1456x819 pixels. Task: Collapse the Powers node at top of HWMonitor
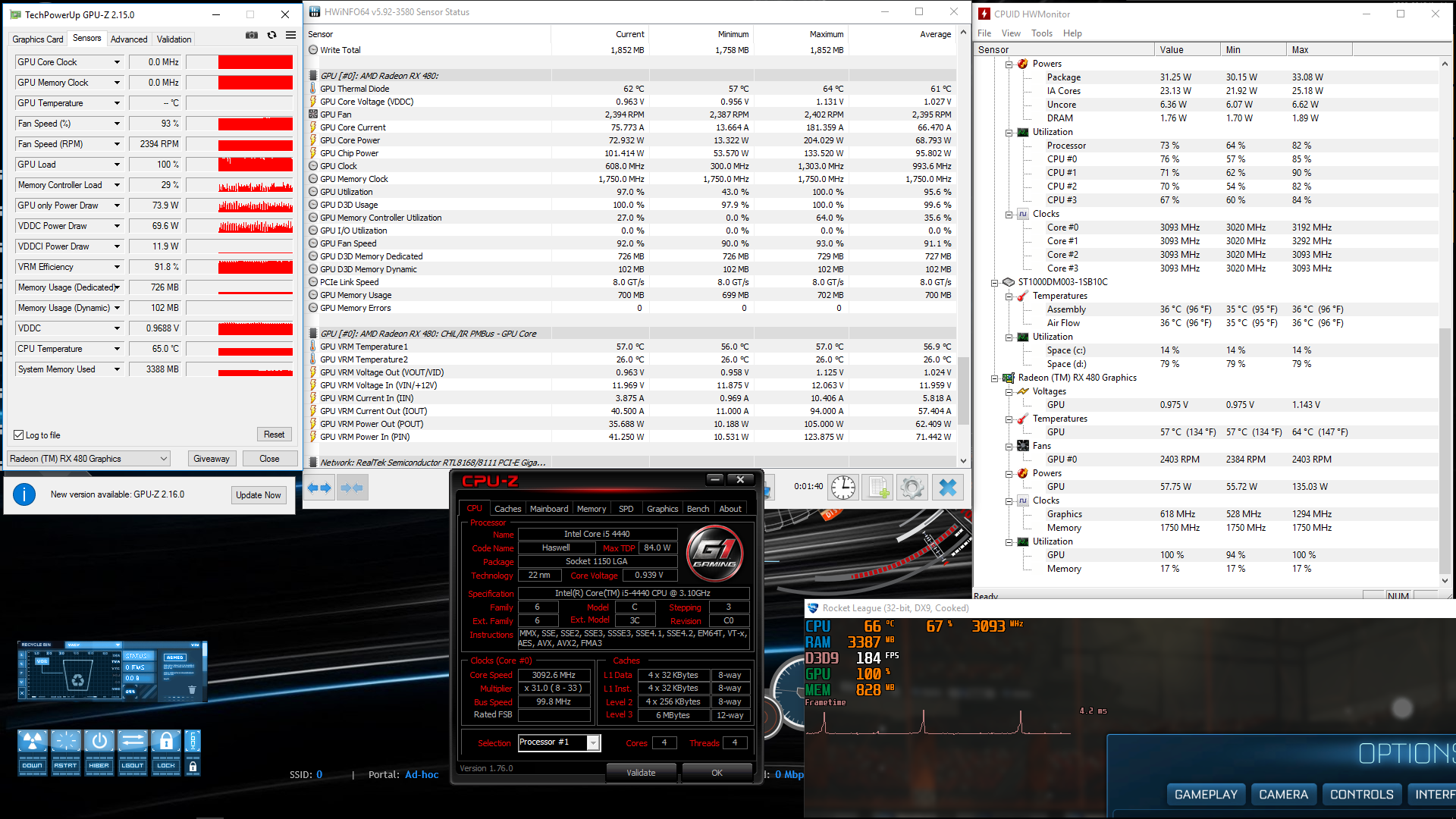click(1009, 64)
